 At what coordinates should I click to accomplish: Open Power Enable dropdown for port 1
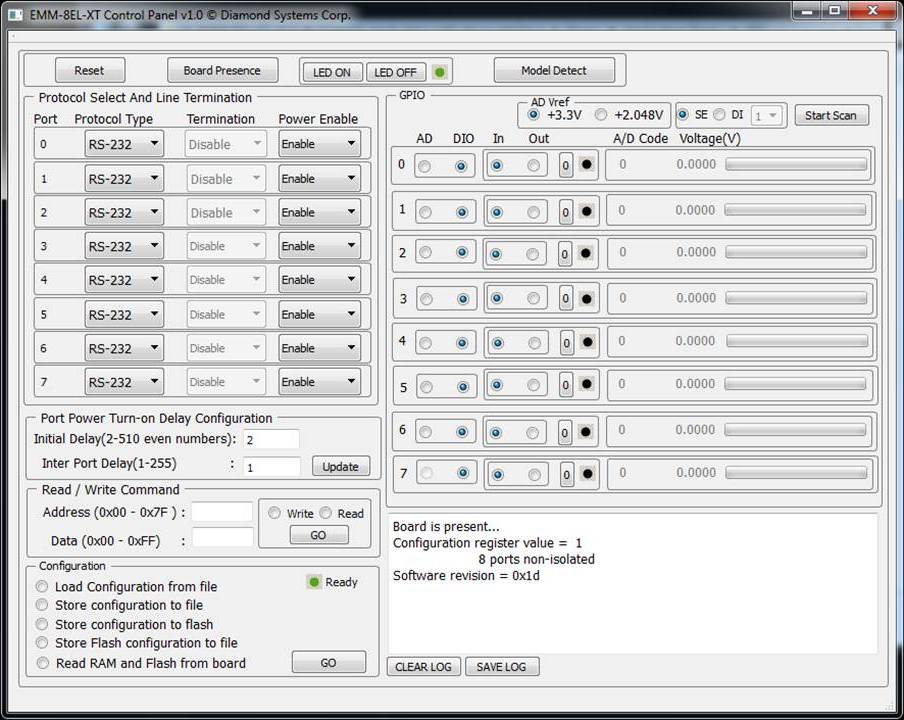pos(319,178)
